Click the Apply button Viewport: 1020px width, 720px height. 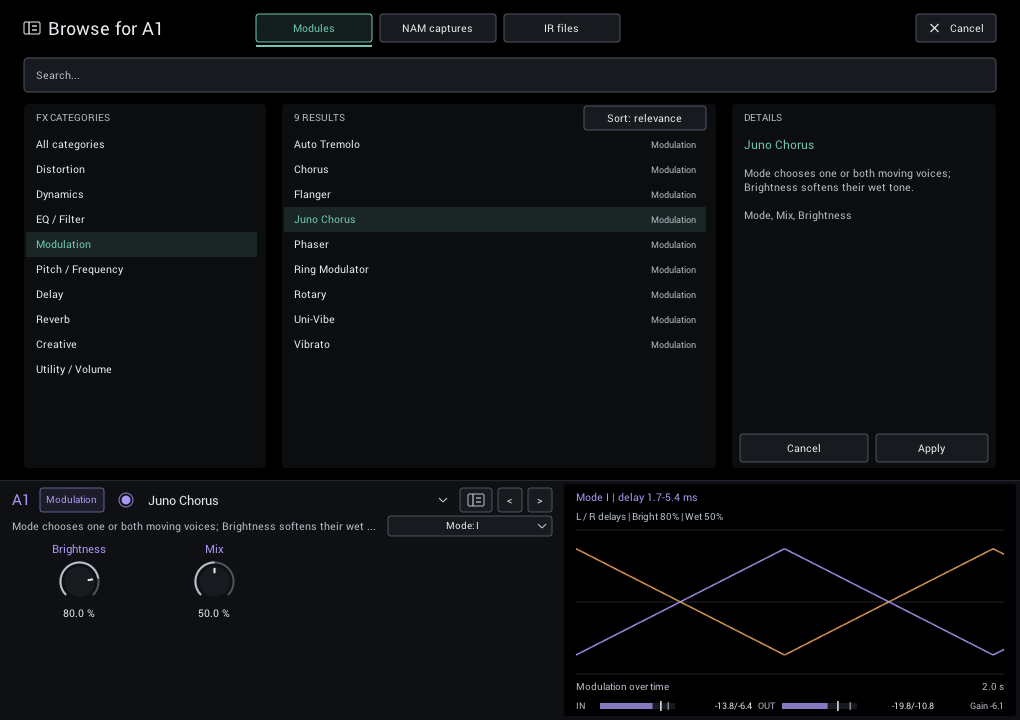click(x=932, y=448)
